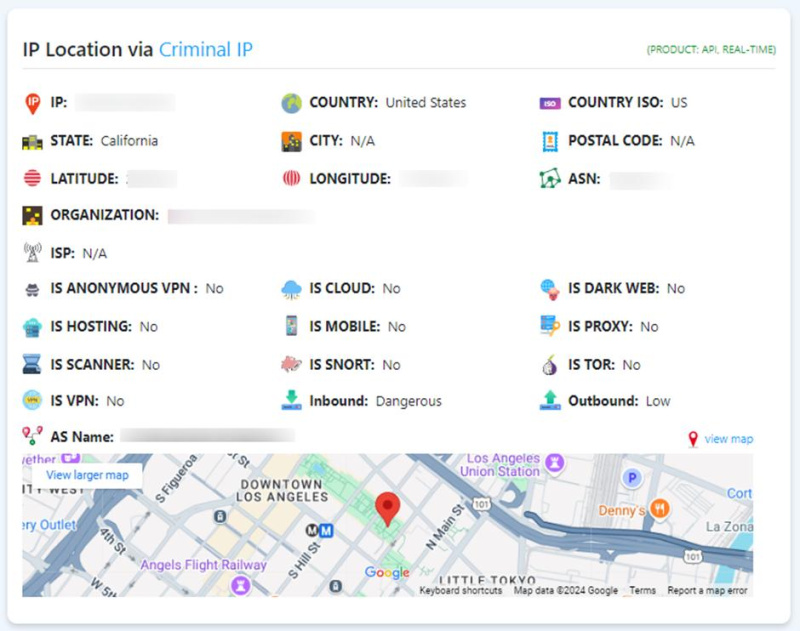Click the globe icon beside COUNTRY
The height and width of the screenshot is (631, 800).
tap(291, 103)
